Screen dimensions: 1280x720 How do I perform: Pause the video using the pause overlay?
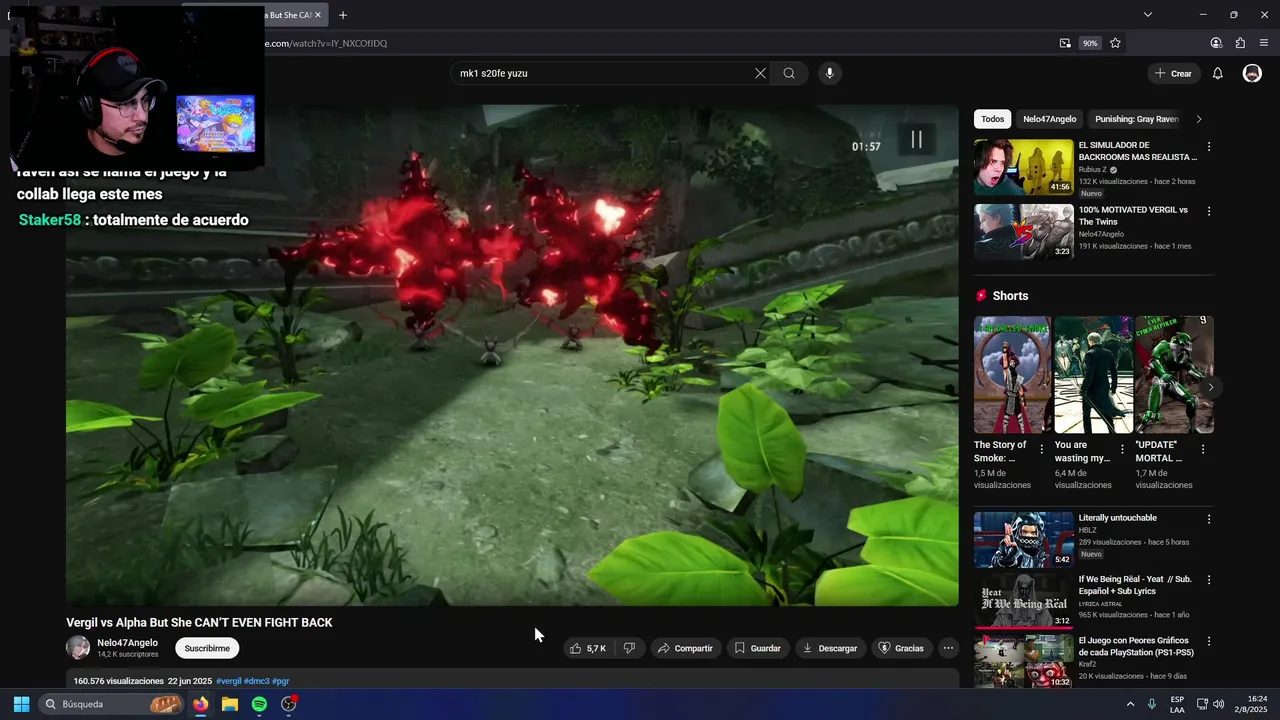click(916, 140)
